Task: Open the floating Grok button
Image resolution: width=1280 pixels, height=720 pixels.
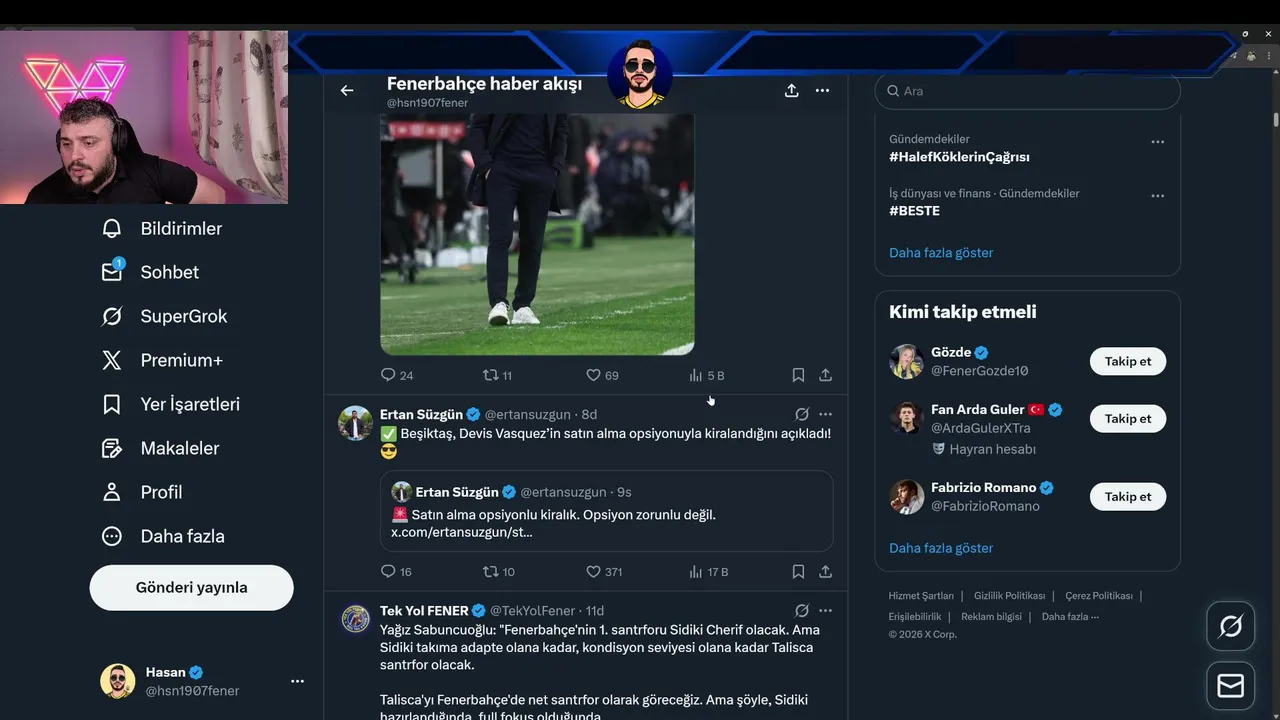Action: tap(1230, 627)
